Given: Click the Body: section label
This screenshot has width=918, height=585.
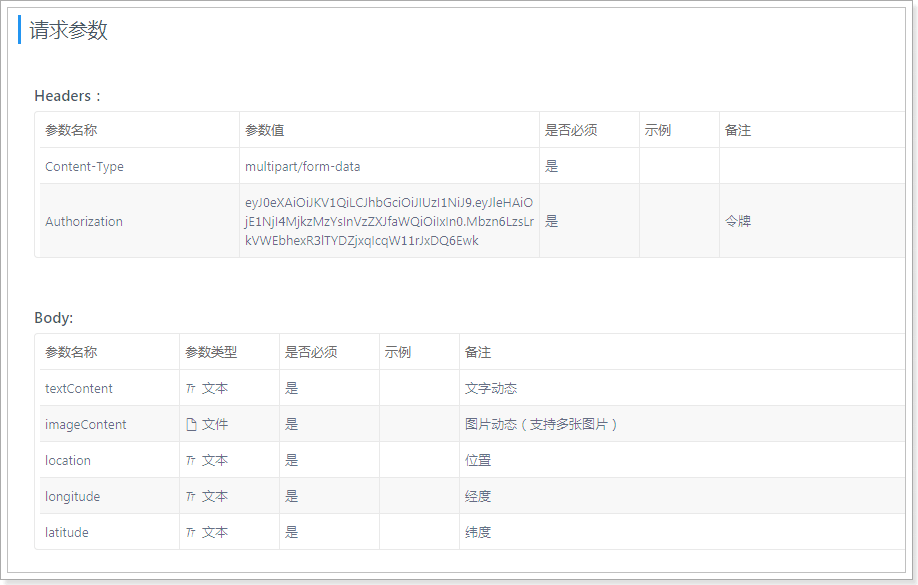Looking at the screenshot, I should point(54,318).
